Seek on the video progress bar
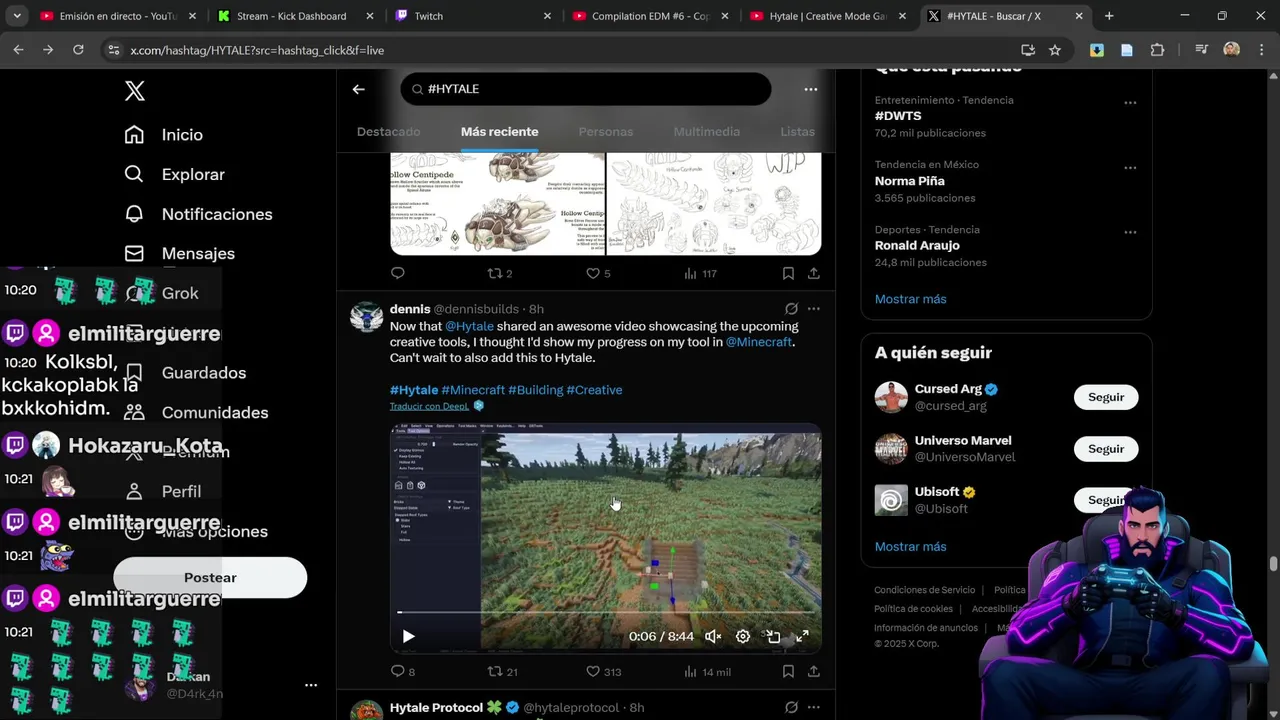The image size is (1280, 720). coord(606,612)
